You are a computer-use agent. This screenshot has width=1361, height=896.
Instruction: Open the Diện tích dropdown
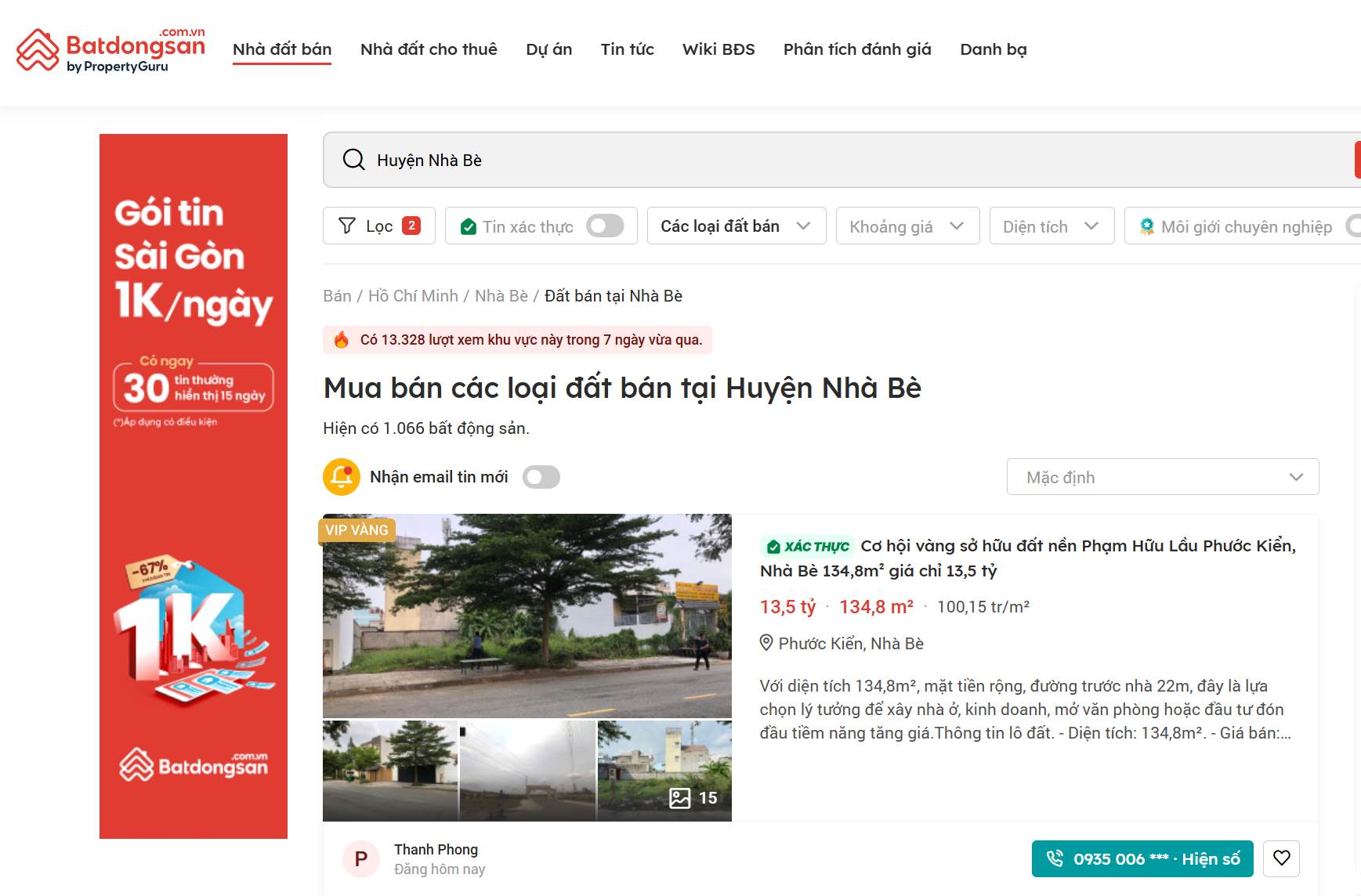(x=1052, y=226)
